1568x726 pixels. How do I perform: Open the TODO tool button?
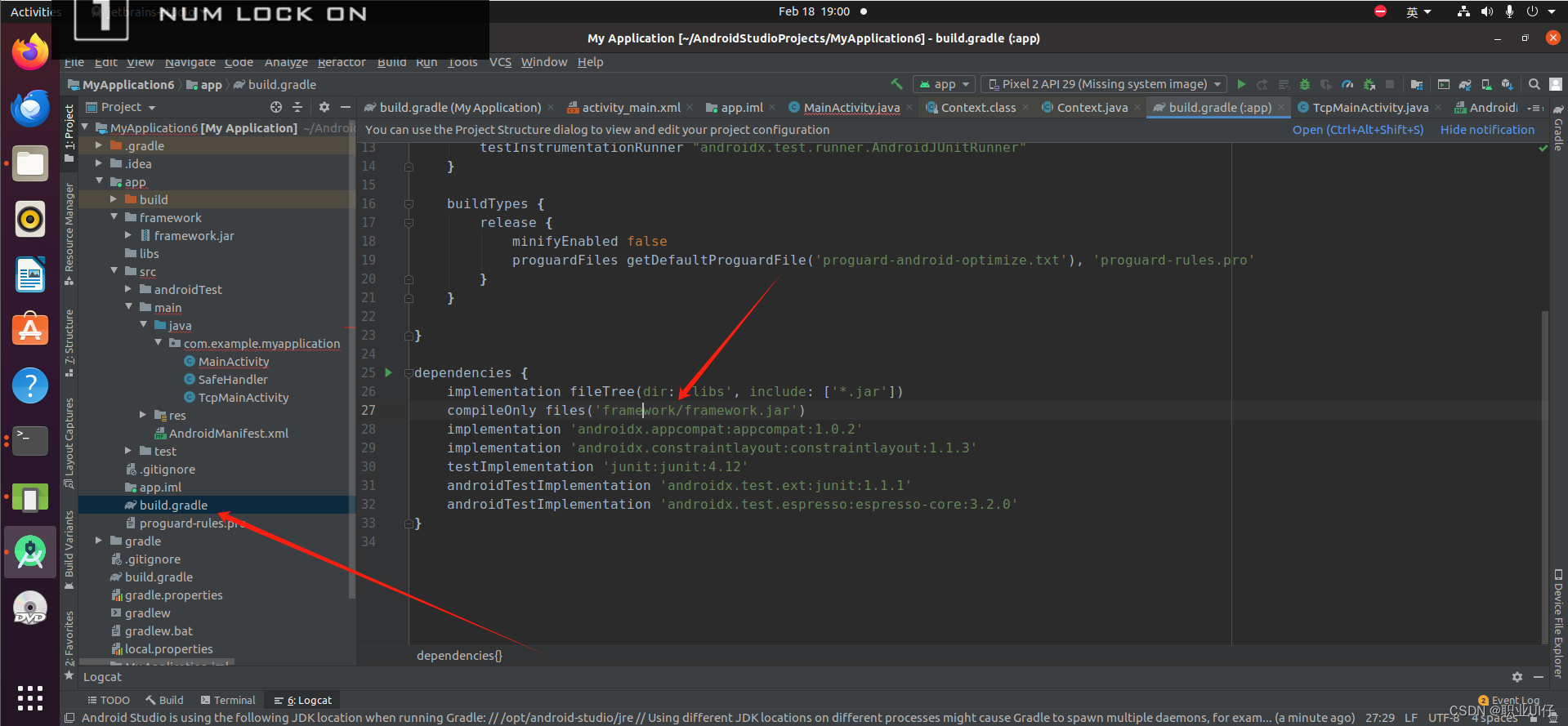(x=109, y=701)
